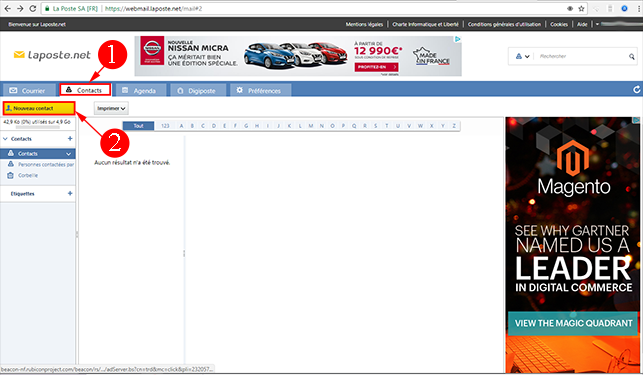This screenshot has width=643, height=375.
Task: Click the search magnifier icon
Action: click(632, 56)
